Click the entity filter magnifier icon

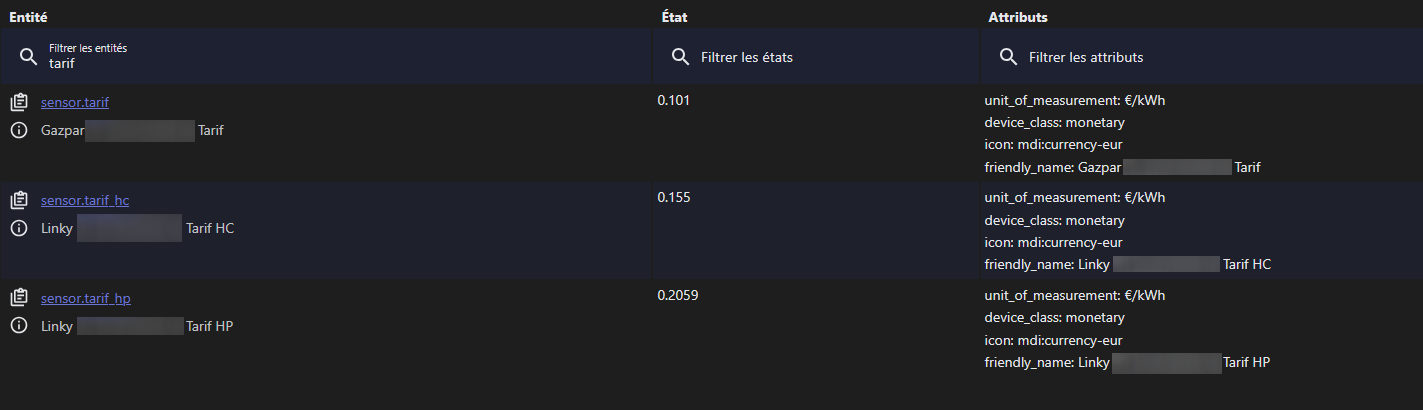pyautogui.click(x=28, y=56)
